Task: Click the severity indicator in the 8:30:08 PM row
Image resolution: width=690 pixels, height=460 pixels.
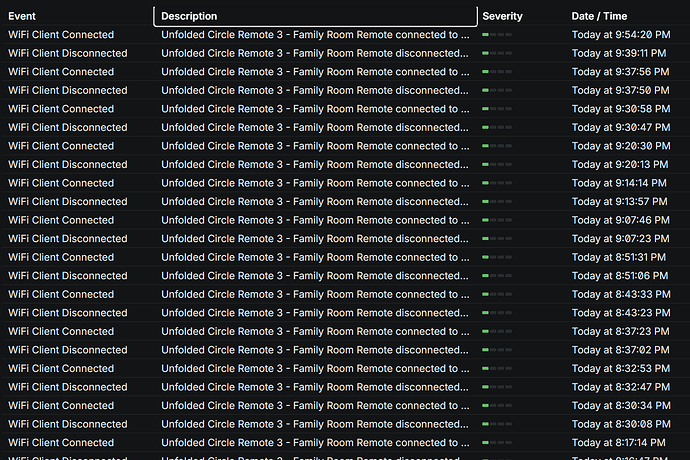Action: pos(497,423)
